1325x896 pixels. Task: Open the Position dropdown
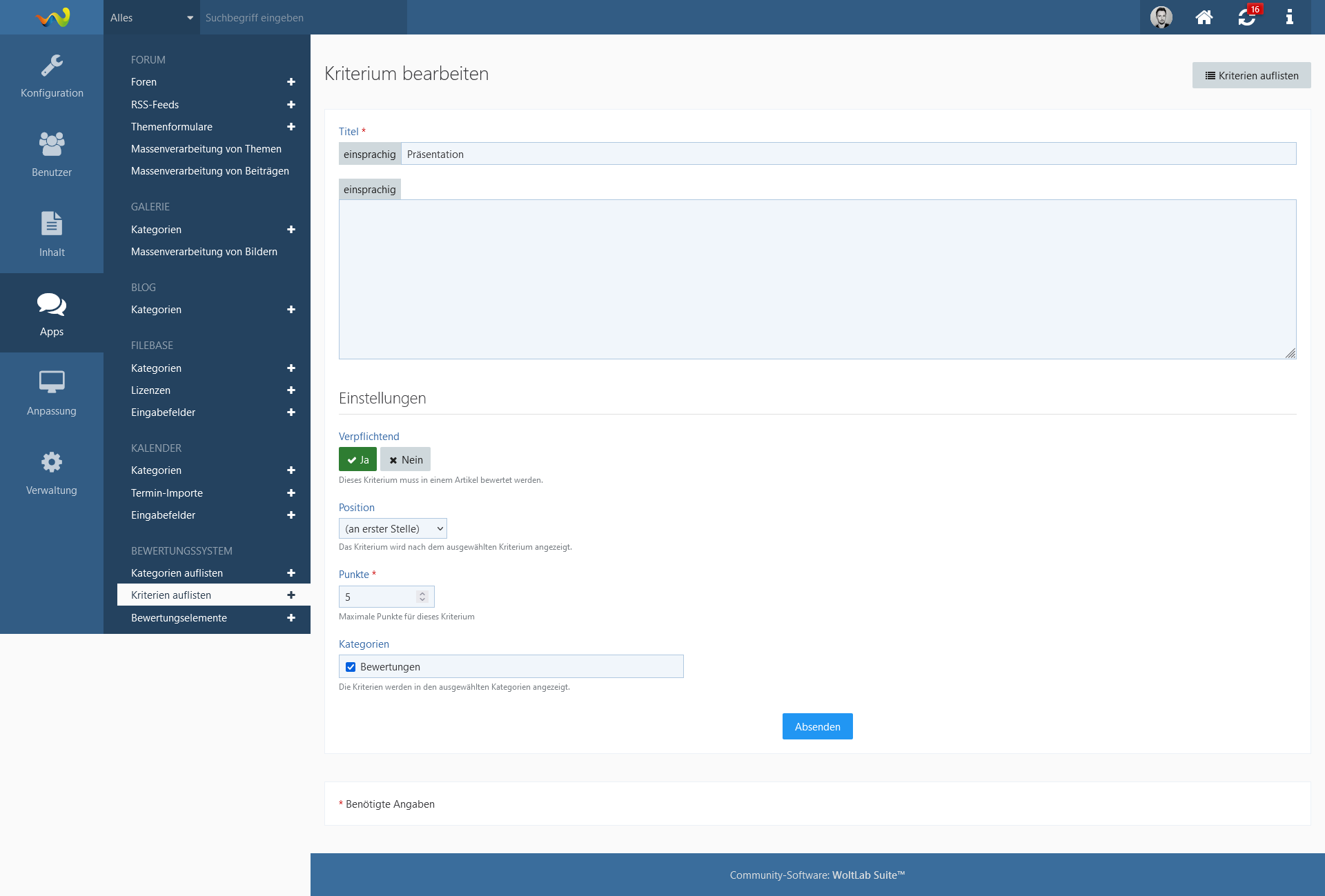393,529
